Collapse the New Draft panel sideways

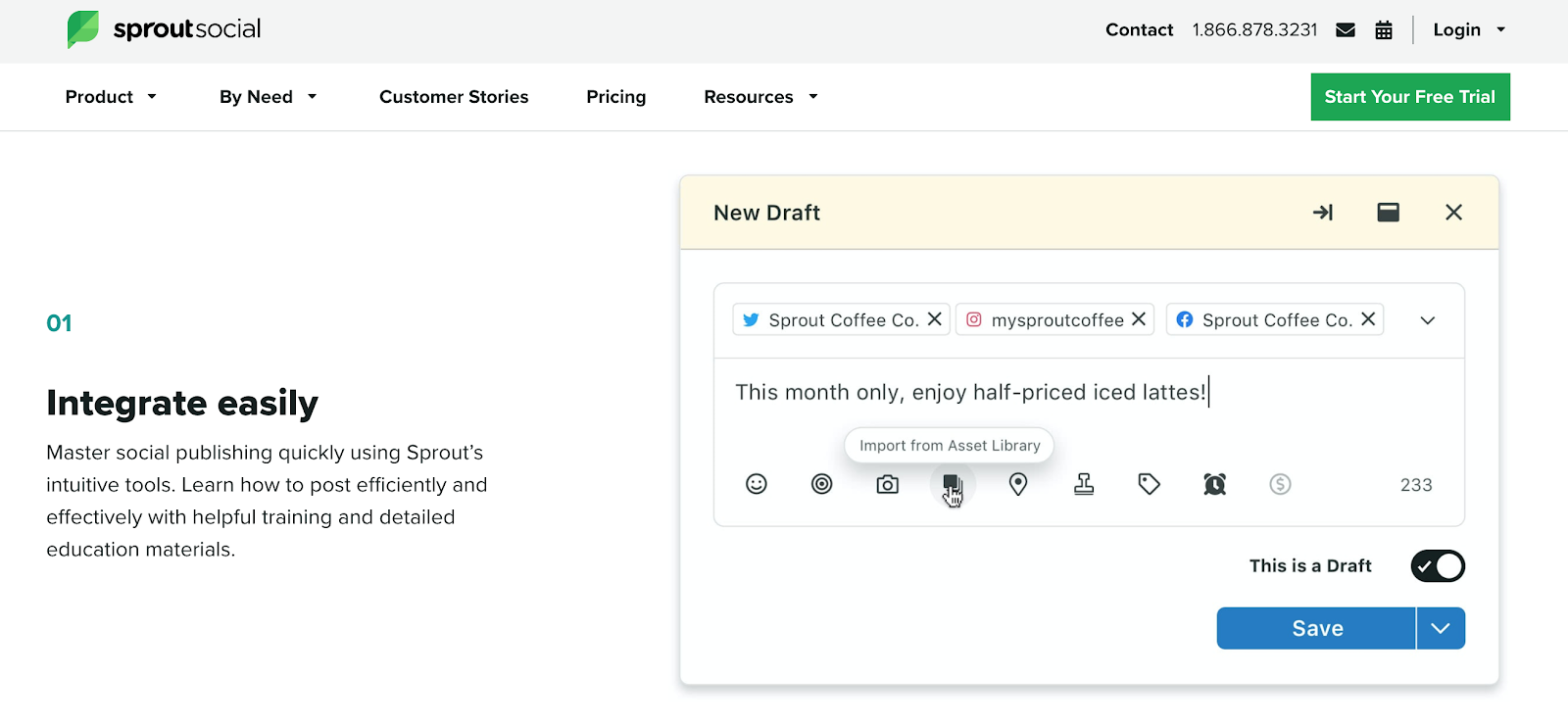[x=1322, y=213]
